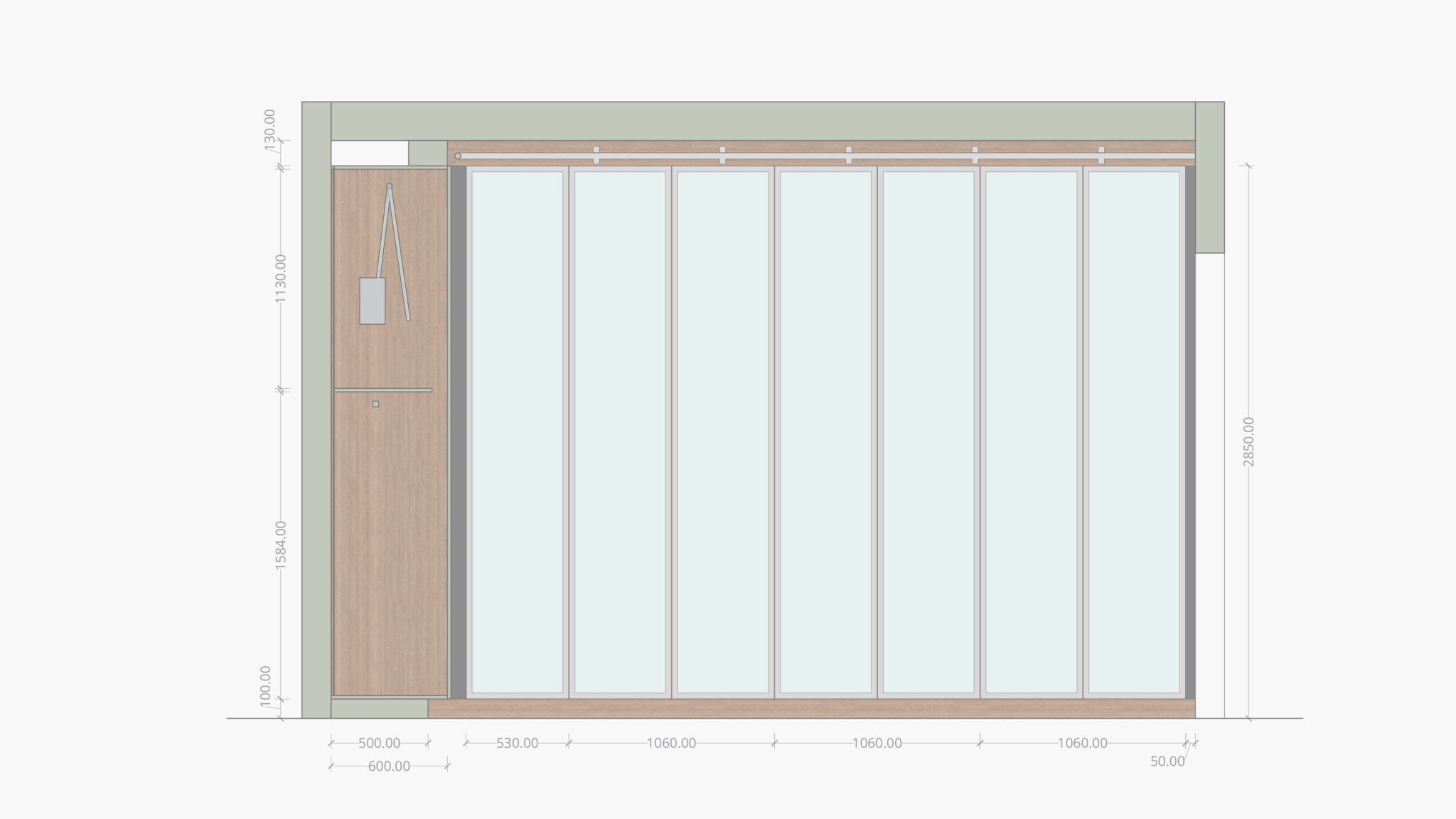Select the leftmost 1060.00 dimension text
1456x819 pixels.
coord(671,743)
